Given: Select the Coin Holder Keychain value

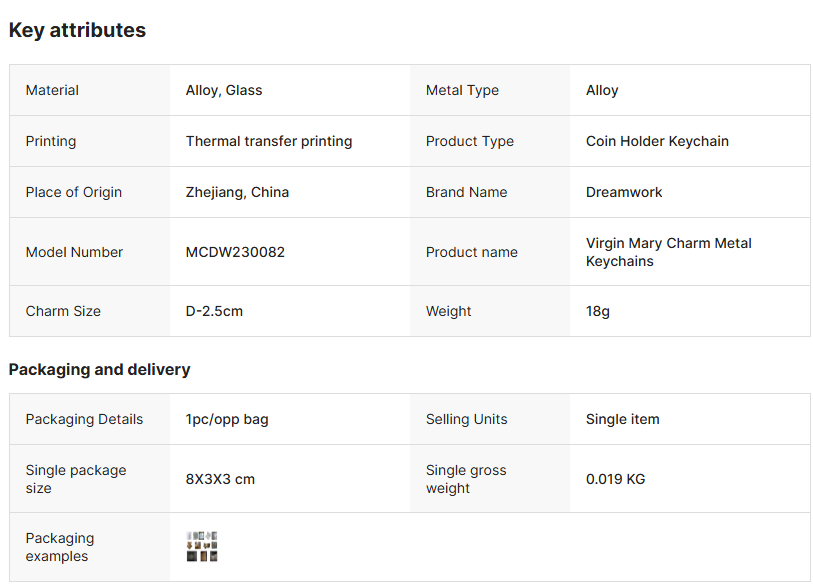Looking at the screenshot, I should click(x=657, y=141).
